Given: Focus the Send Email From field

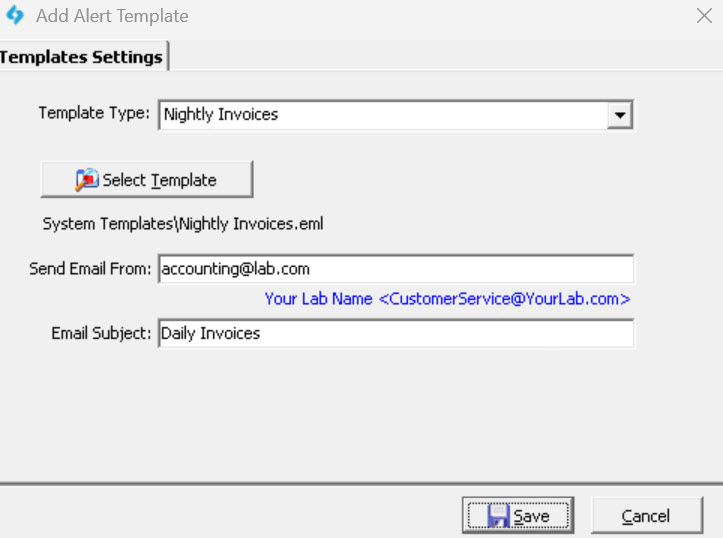Looking at the screenshot, I should pyautogui.click(x=396, y=269).
